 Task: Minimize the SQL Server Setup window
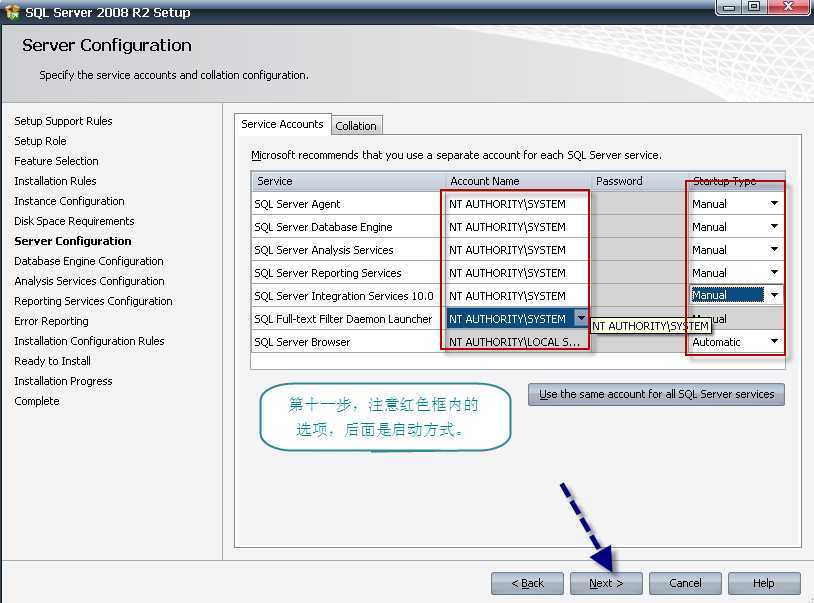pyautogui.click(x=729, y=7)
